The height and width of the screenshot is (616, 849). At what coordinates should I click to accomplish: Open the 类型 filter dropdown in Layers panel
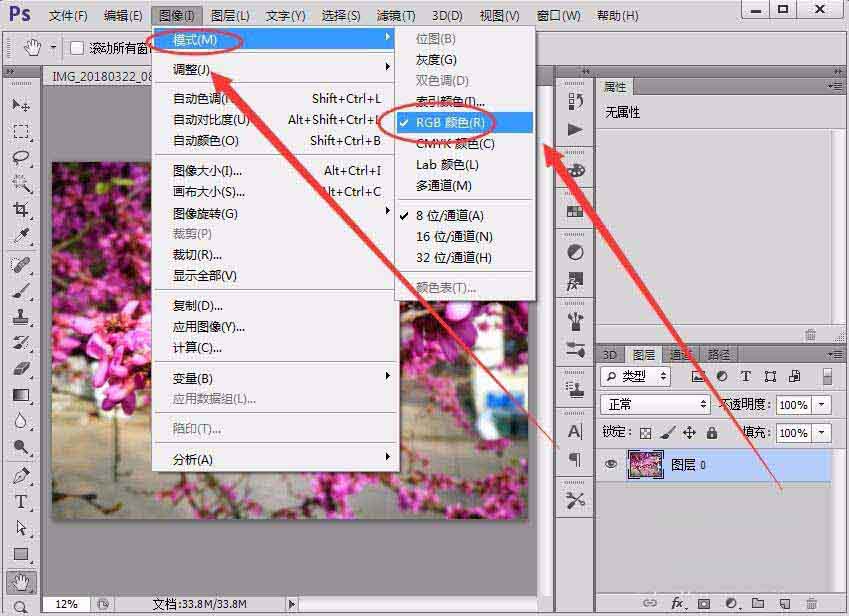[636, 377]
